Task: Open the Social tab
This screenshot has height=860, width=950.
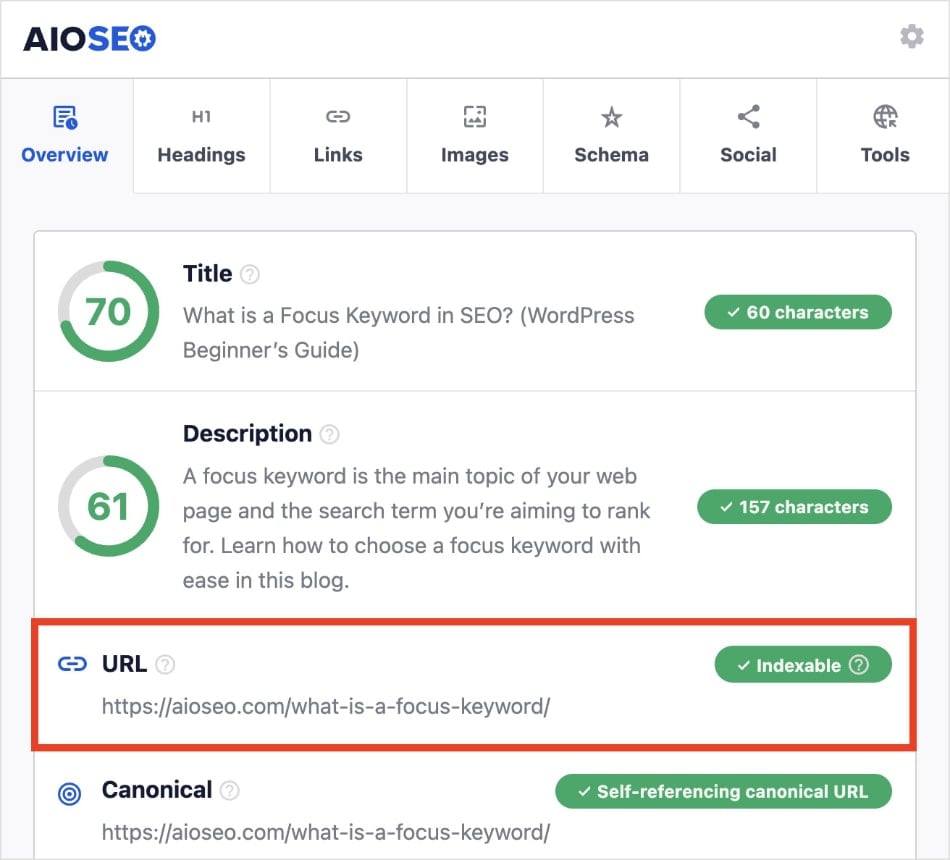Action: (748, 136)
